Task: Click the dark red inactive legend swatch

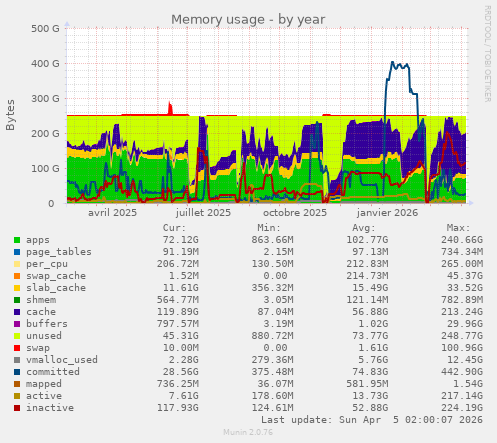Action: tap(17, 408)
